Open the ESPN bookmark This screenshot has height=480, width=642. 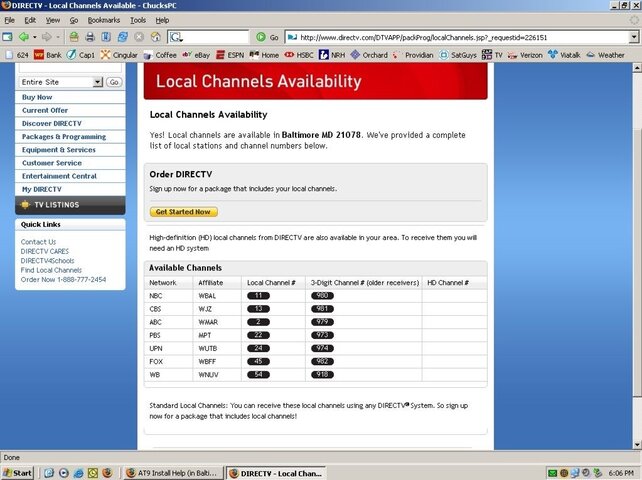(x=230, y=55)
